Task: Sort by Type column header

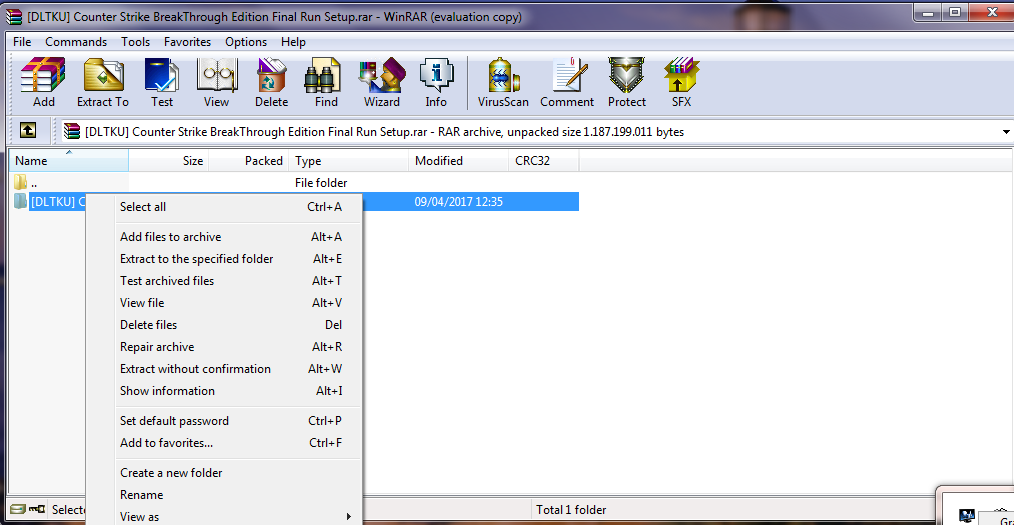Action: click(x=349, y=160)
